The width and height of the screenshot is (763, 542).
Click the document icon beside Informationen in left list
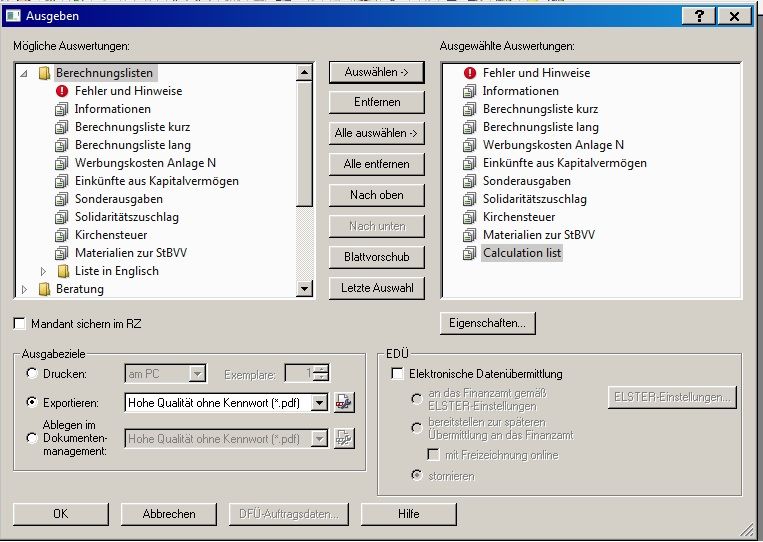[61, 109]
